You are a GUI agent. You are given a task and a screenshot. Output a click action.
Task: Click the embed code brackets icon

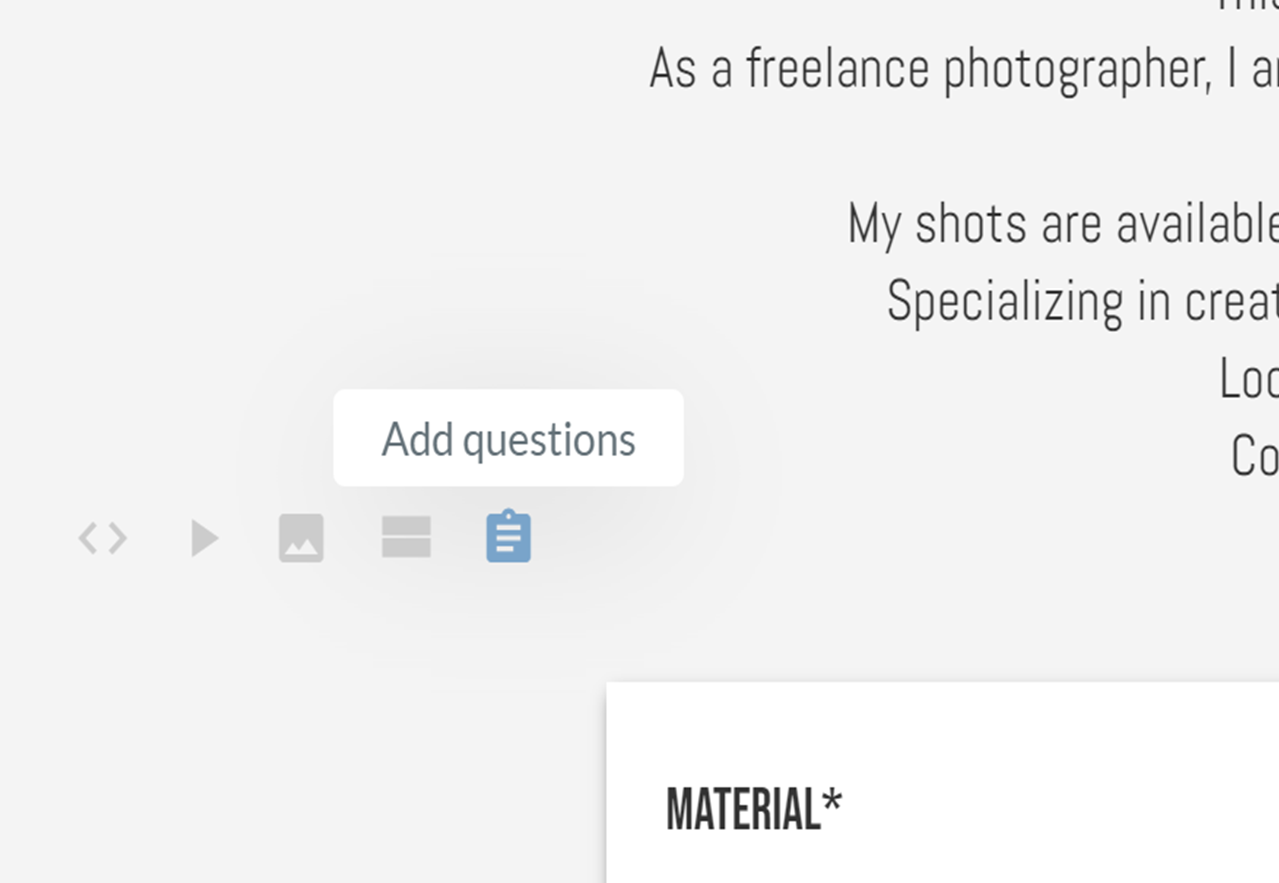pos(103,539)
